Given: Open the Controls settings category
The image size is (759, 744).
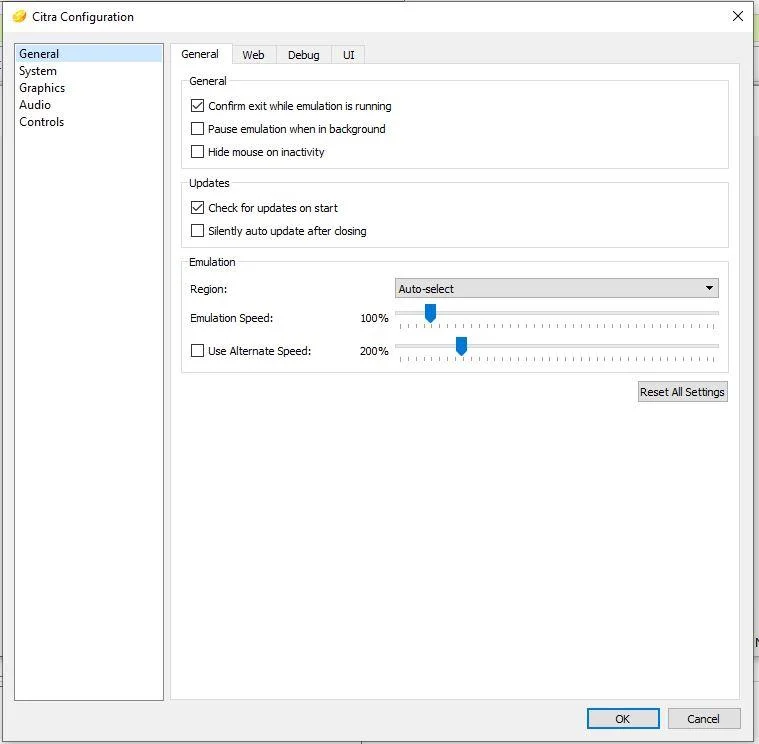Looking at the screenshot, I should (89, 121).
